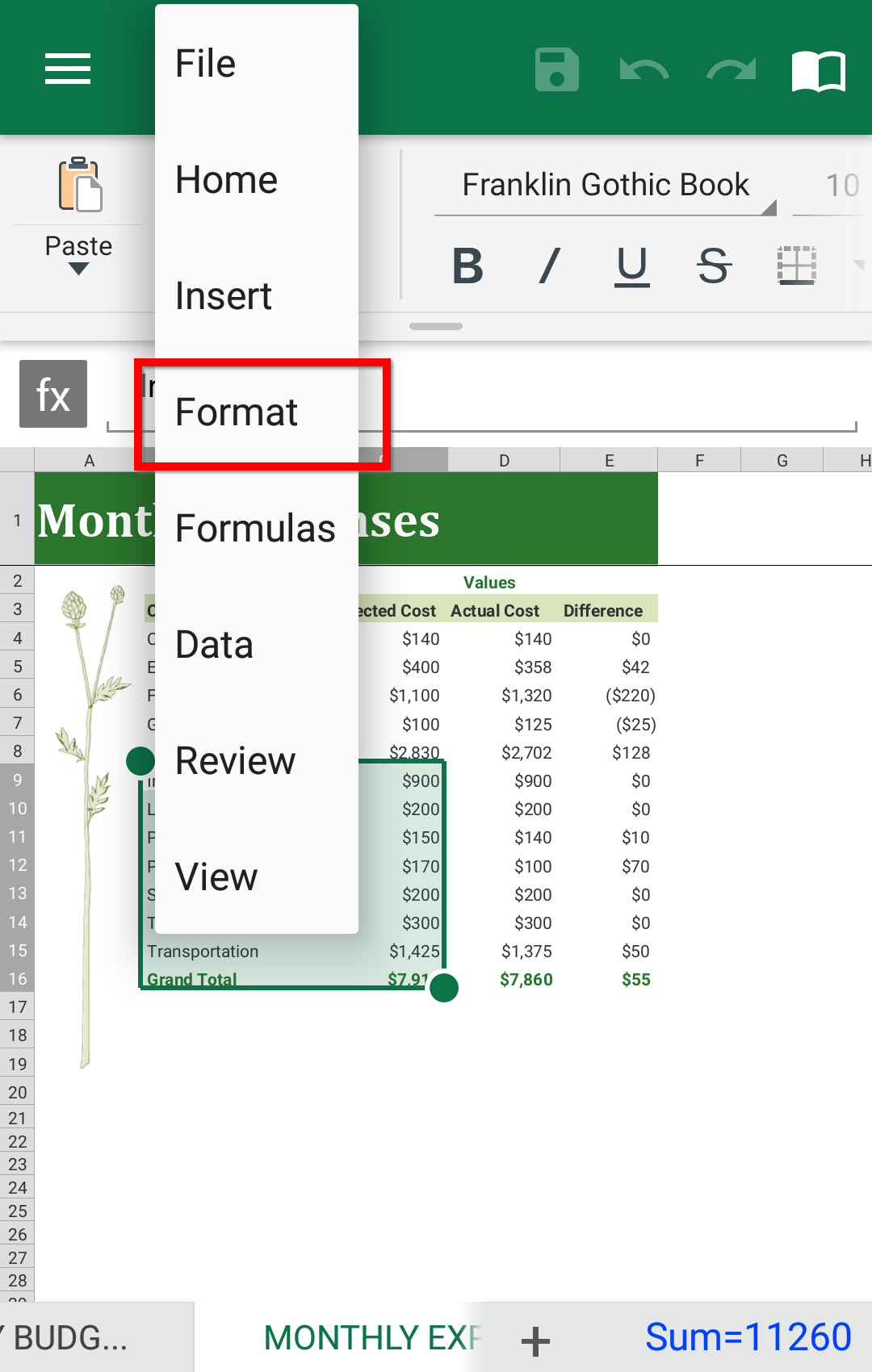
Task: Select the ($25) difference cell
Action: click(x=636, y=724)
